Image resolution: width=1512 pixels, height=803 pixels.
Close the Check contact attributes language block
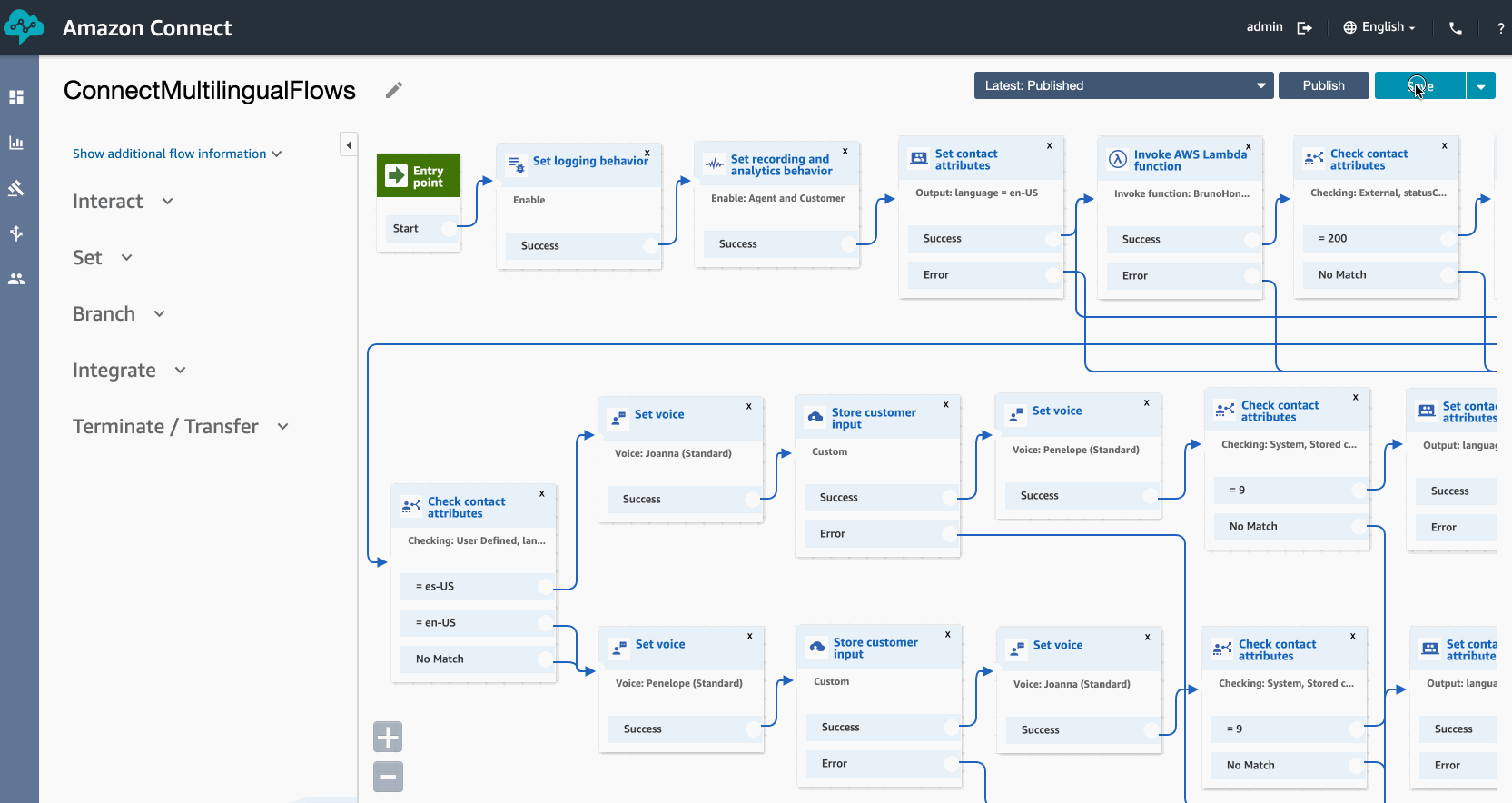pyautogui.click(x=542, y=493)
